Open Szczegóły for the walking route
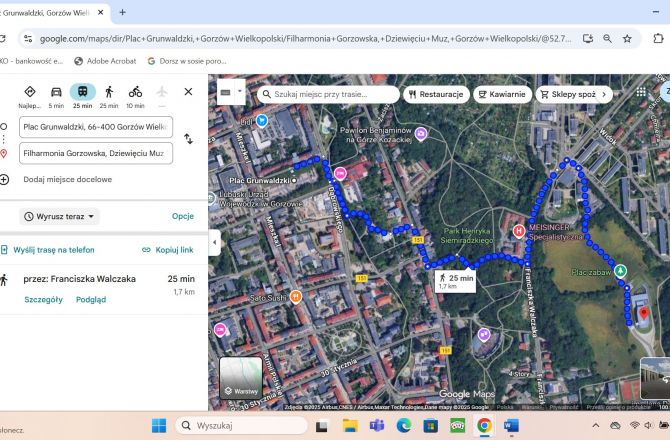 tap(44, 299)
